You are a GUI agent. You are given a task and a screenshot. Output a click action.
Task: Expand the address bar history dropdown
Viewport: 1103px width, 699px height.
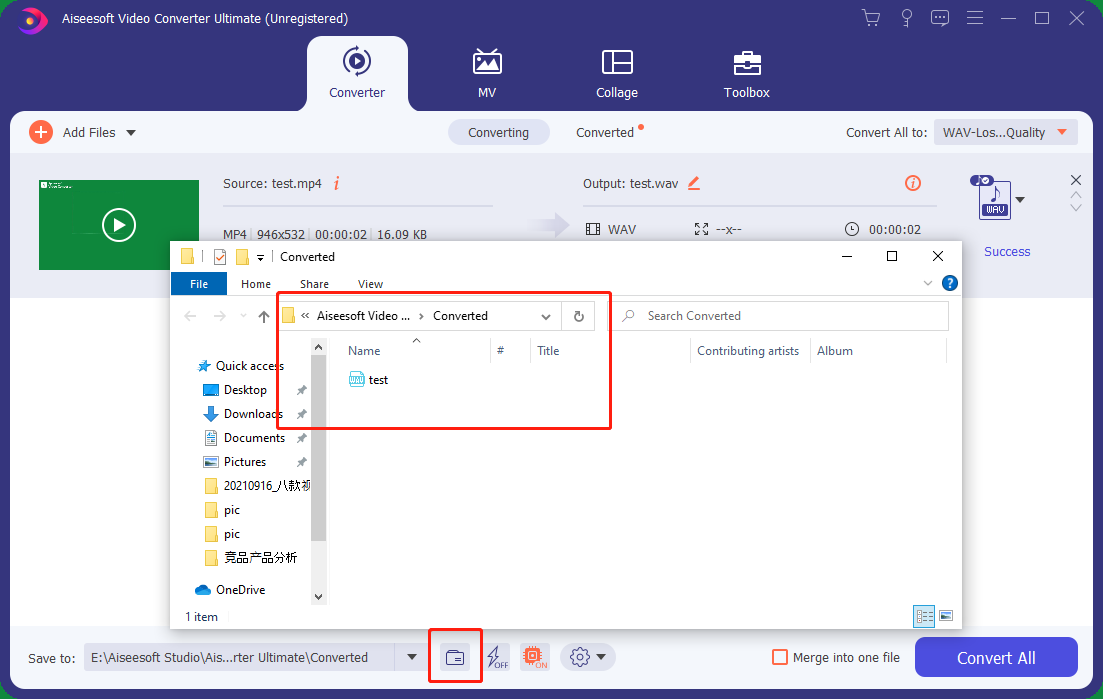point(546,316)
